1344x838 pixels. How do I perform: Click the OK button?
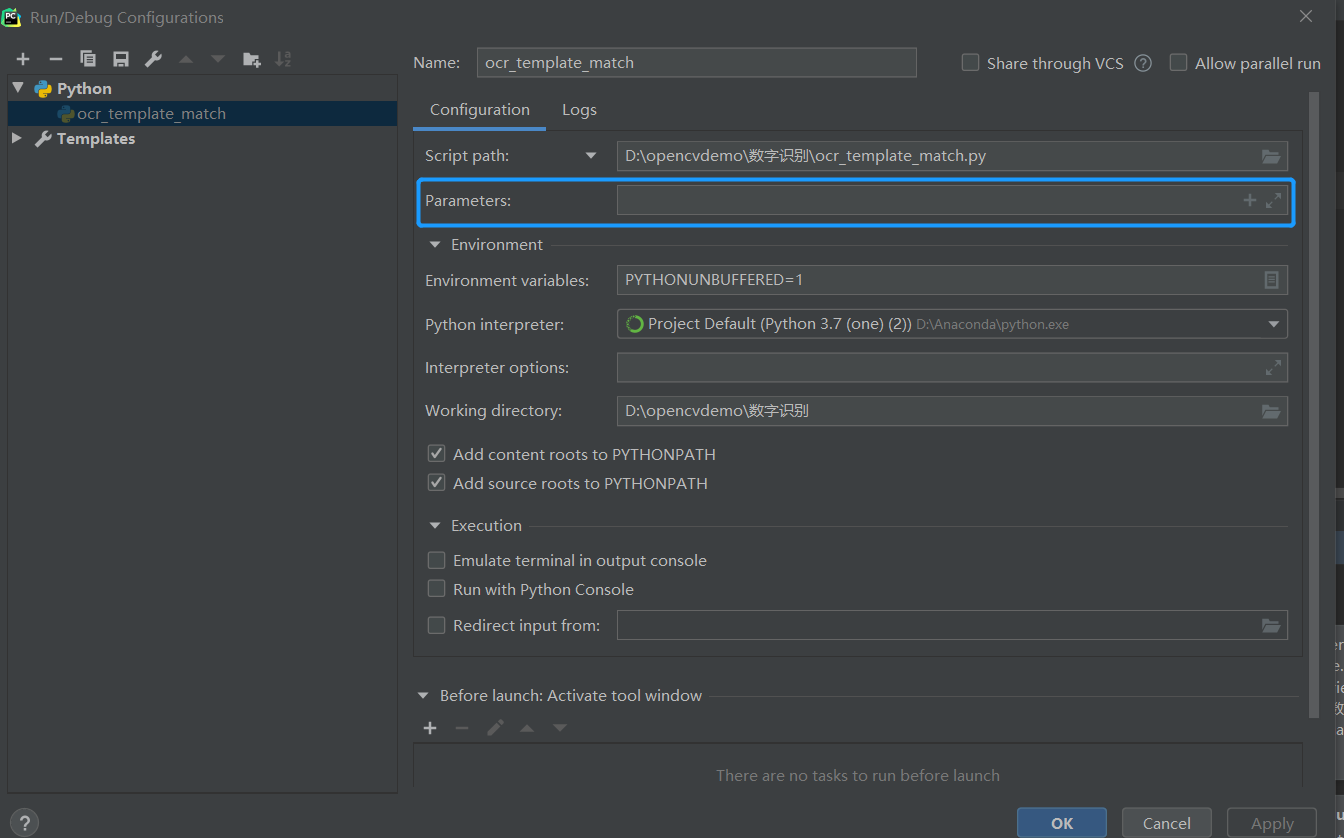[1062, 823]
